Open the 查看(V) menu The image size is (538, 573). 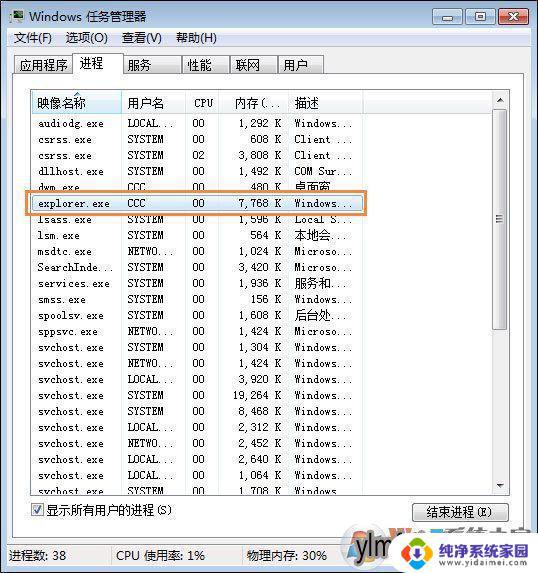(142, 38)
